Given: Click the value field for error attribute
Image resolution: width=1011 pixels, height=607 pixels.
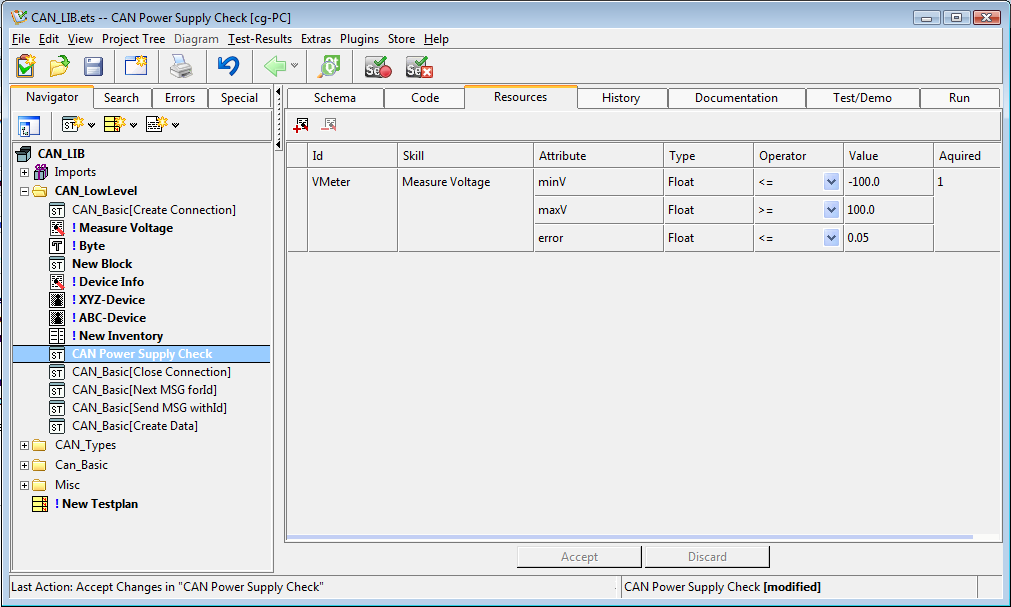Looking at the screenshot, I should click(x=887, y=238).
